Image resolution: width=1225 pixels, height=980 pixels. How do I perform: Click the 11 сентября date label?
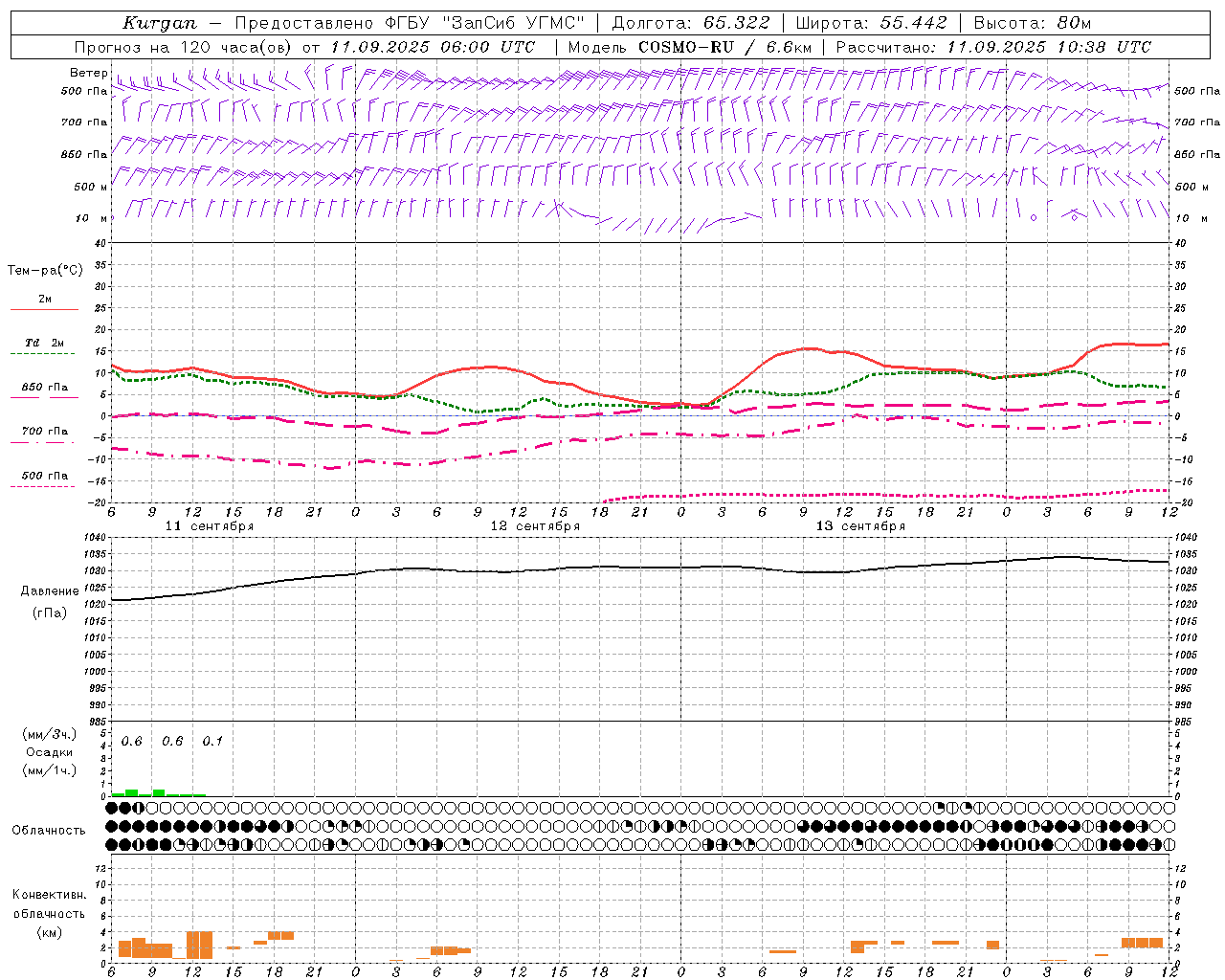[x=210, y=526]
